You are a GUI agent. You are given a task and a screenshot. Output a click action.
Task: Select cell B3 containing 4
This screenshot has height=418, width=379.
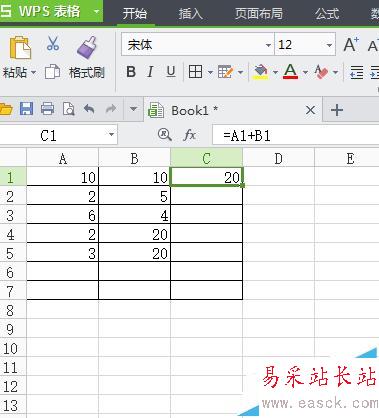tap(135, 215)
